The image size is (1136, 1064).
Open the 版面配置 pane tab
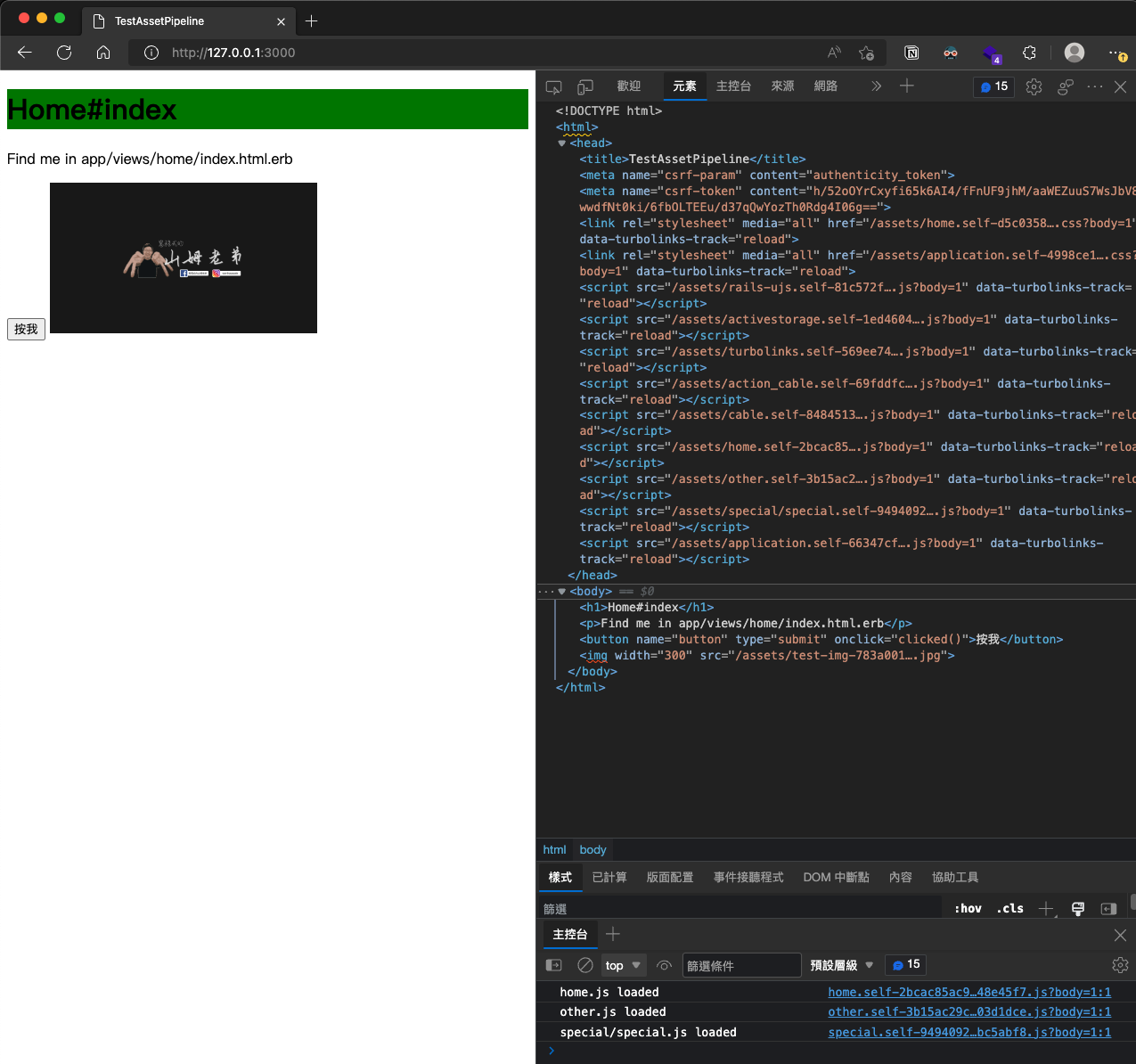tap(670, 878)
